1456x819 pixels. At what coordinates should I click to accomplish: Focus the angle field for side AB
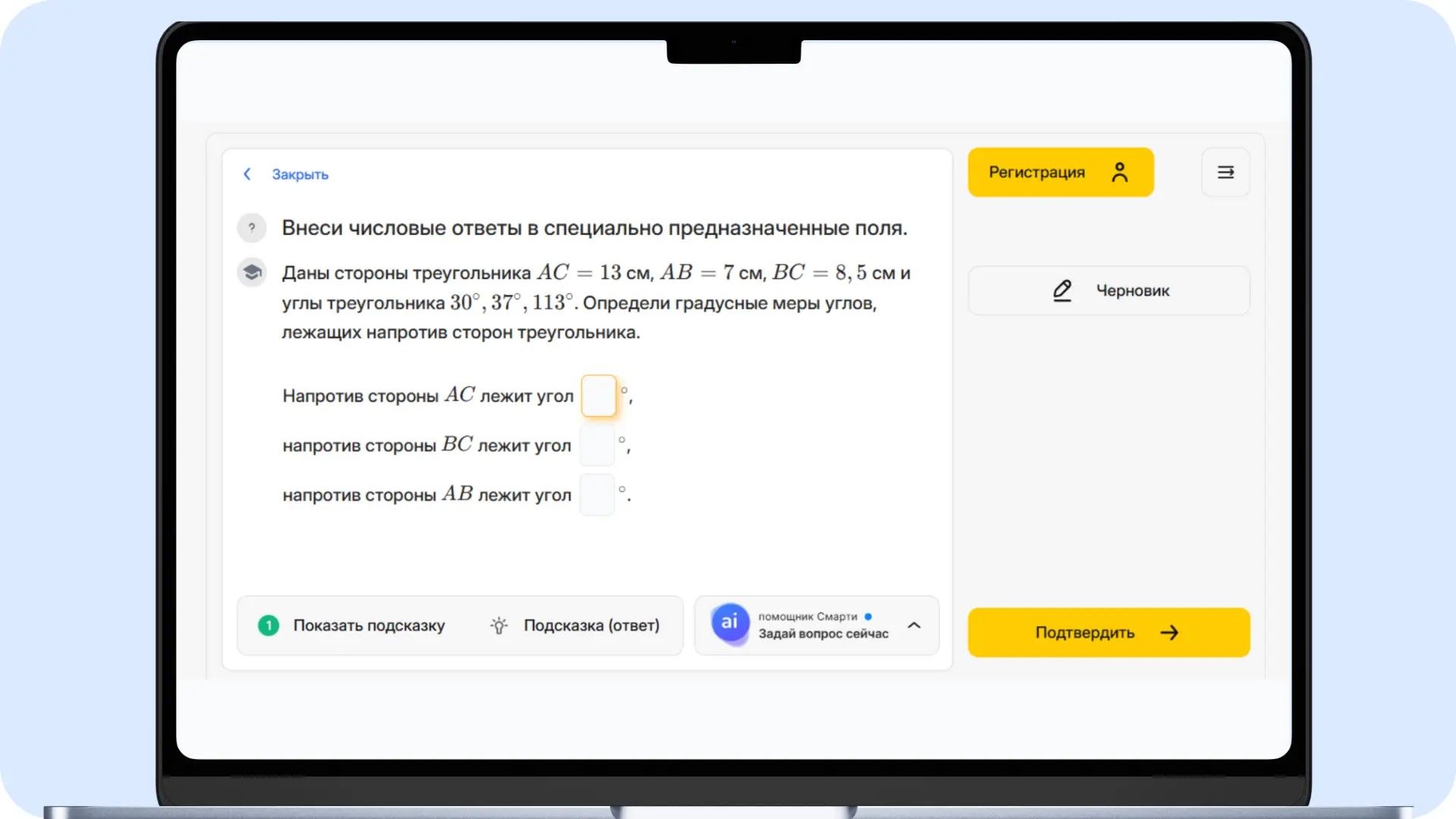(x=597, y=494)
